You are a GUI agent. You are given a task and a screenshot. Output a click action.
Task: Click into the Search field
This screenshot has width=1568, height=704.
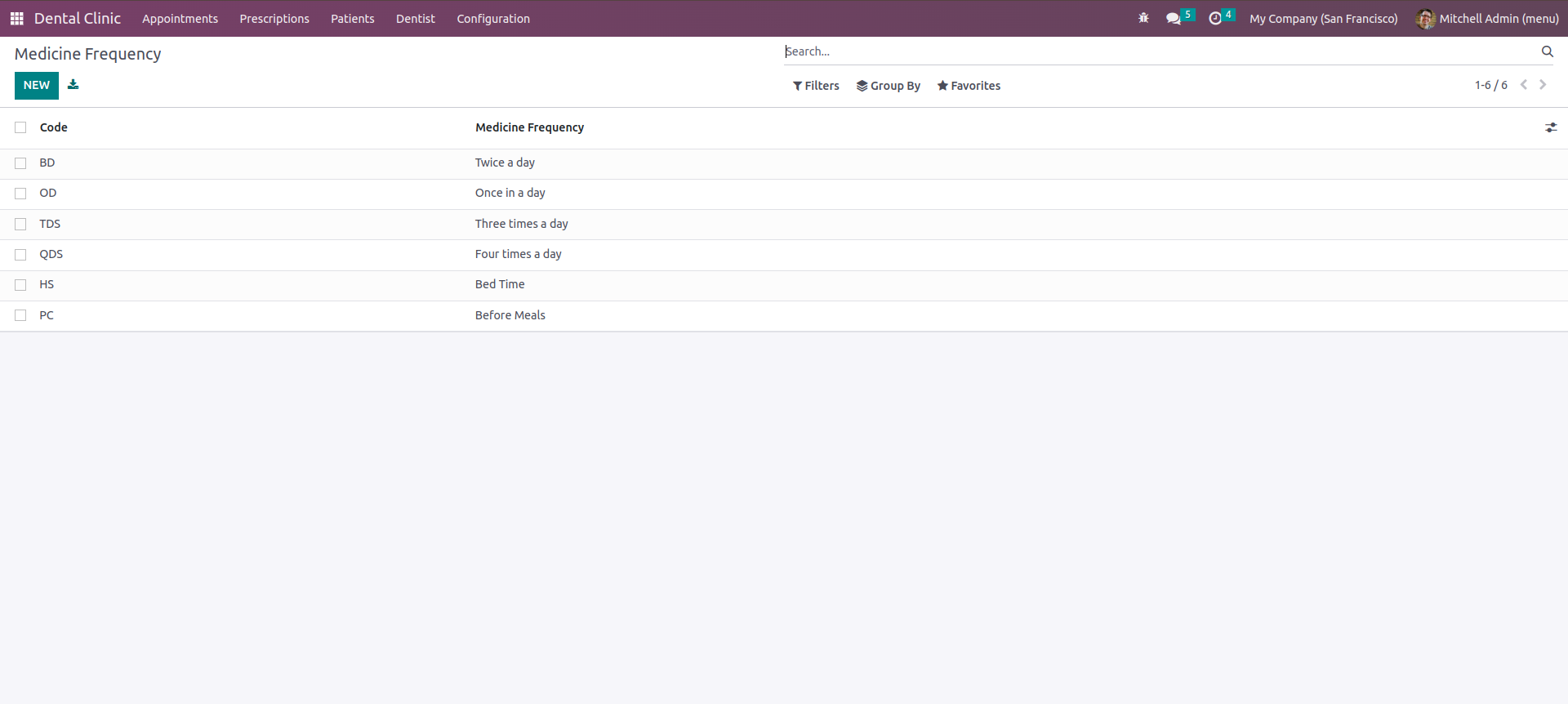click(1160, 51)
